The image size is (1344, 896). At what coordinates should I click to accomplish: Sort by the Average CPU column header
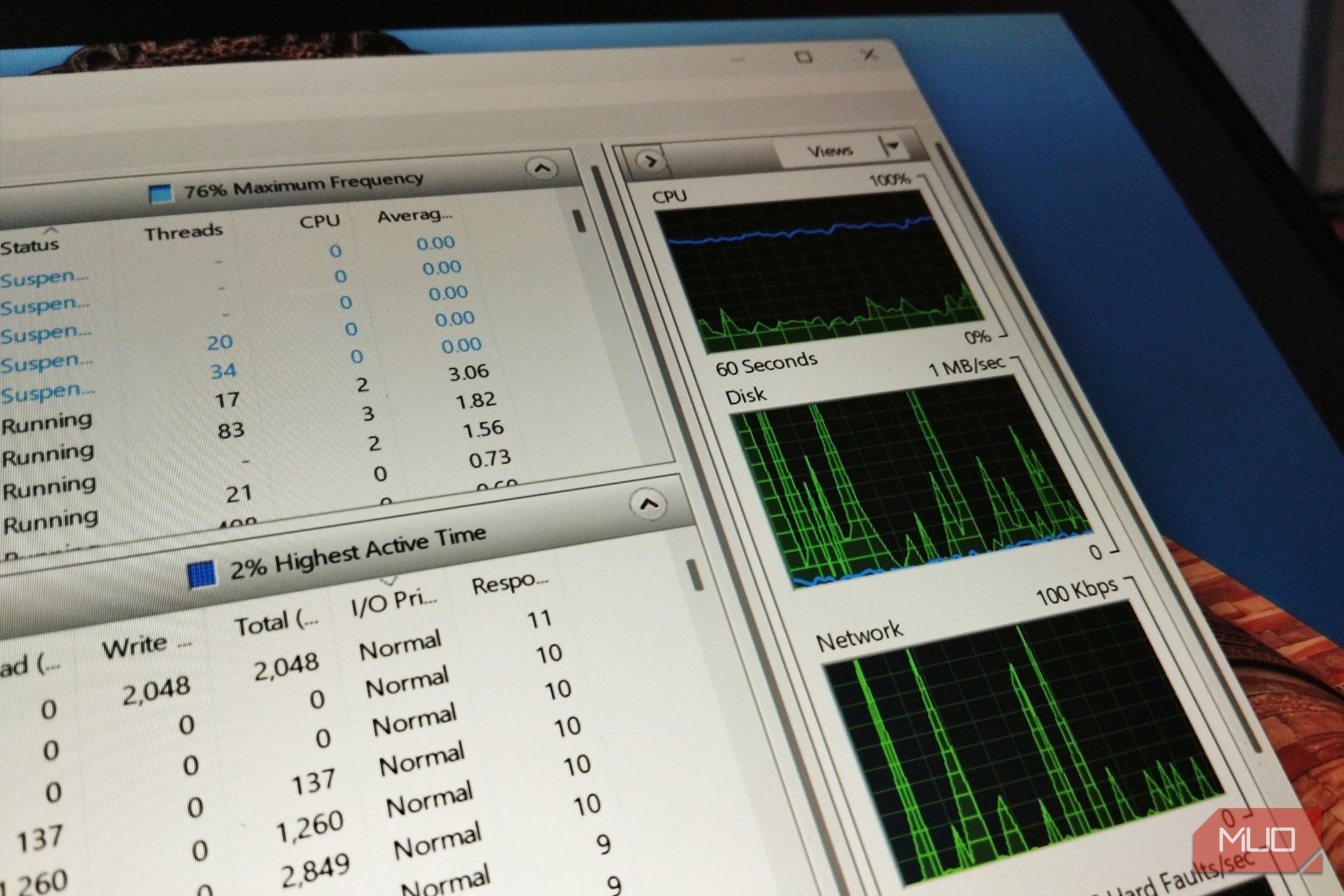click(x=414, y=215)
